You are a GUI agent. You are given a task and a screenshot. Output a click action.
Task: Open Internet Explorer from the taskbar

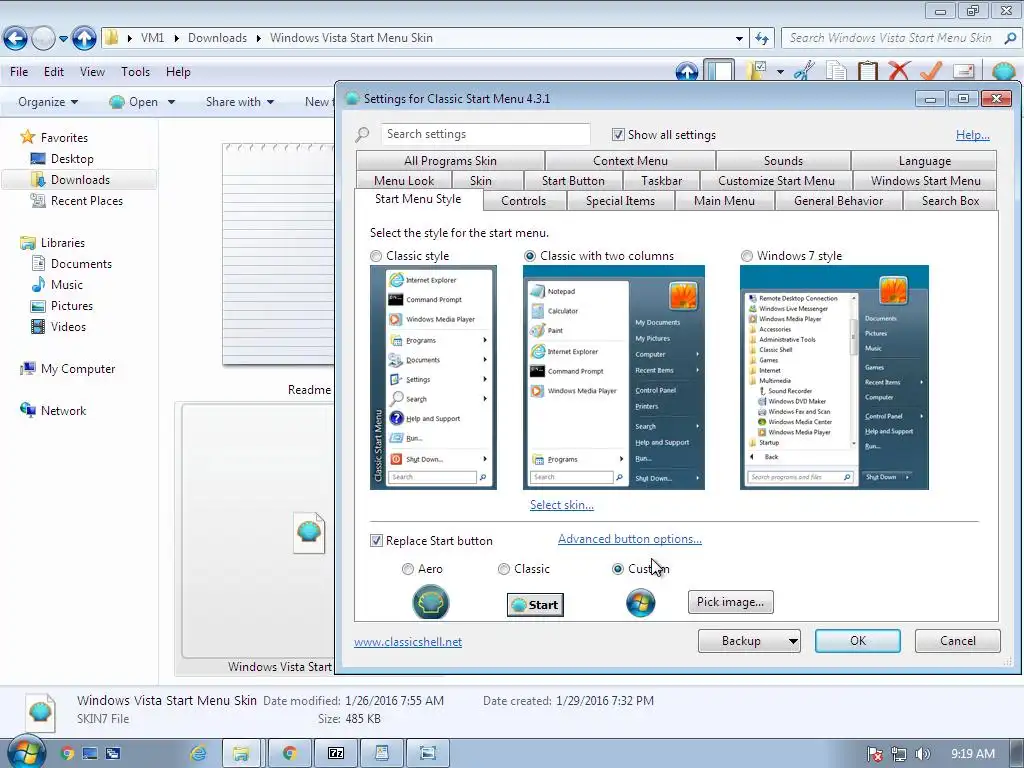198,754
